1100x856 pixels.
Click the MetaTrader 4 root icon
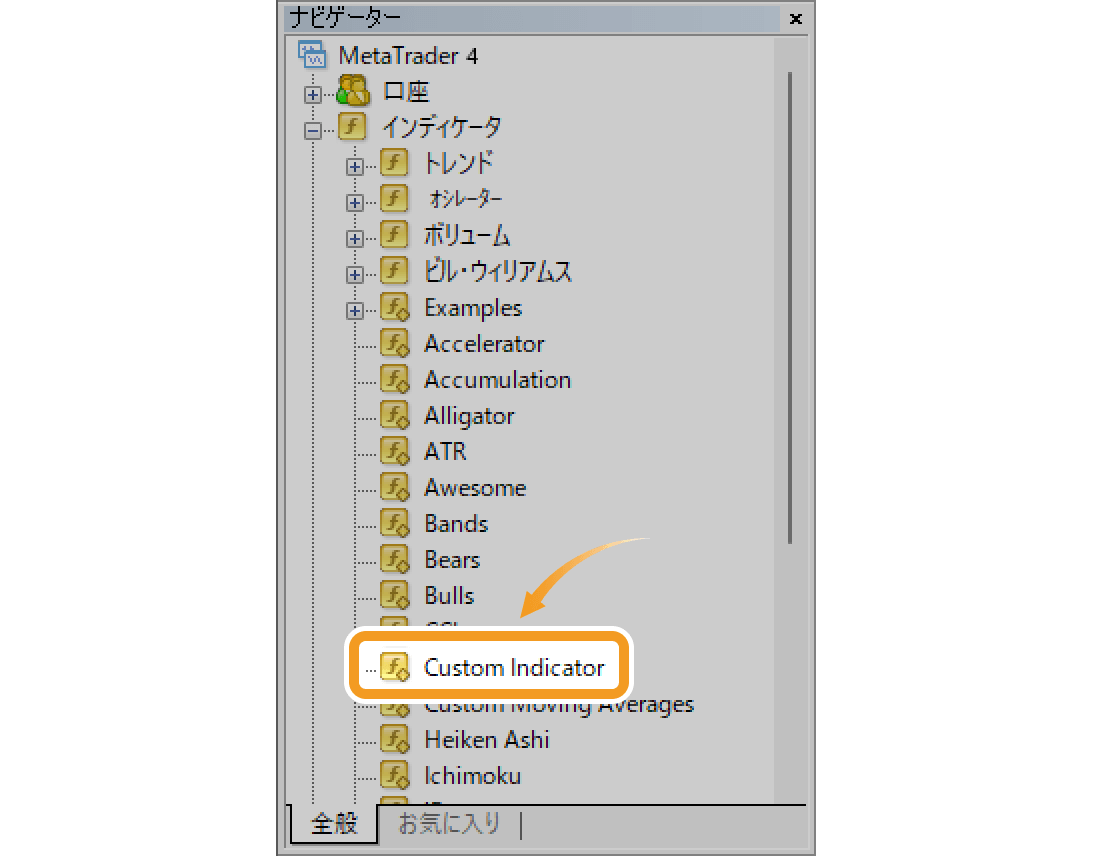tap(312, 54)
